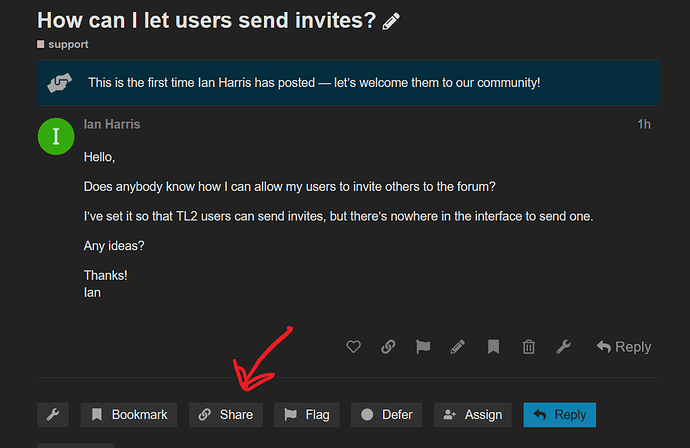Viewport: 690px width, 448px height.
Task: Reply to Ian Harris's post
Action: [624, 347]
